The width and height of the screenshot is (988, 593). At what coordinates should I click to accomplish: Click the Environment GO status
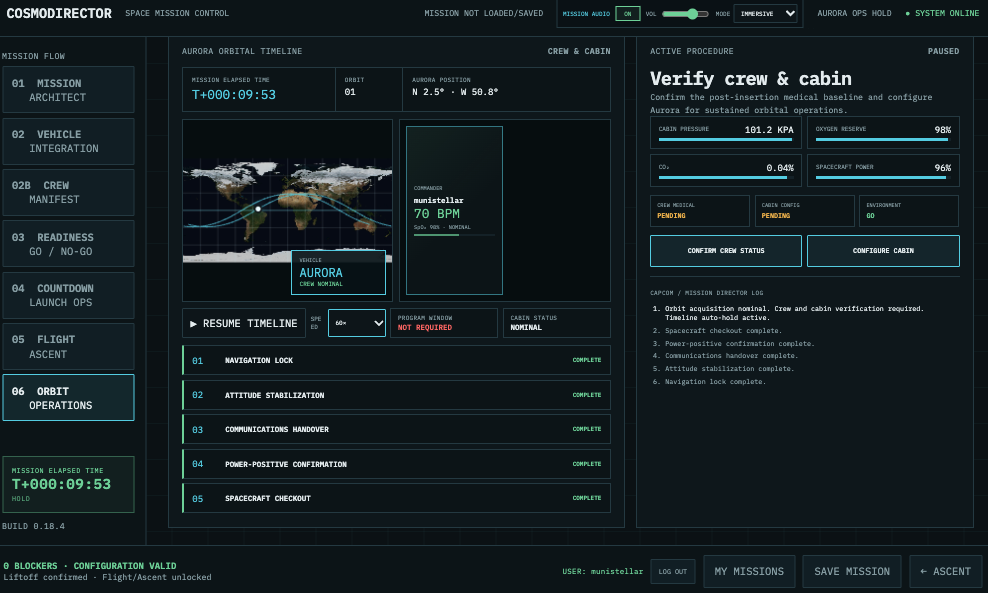[909, 210]
